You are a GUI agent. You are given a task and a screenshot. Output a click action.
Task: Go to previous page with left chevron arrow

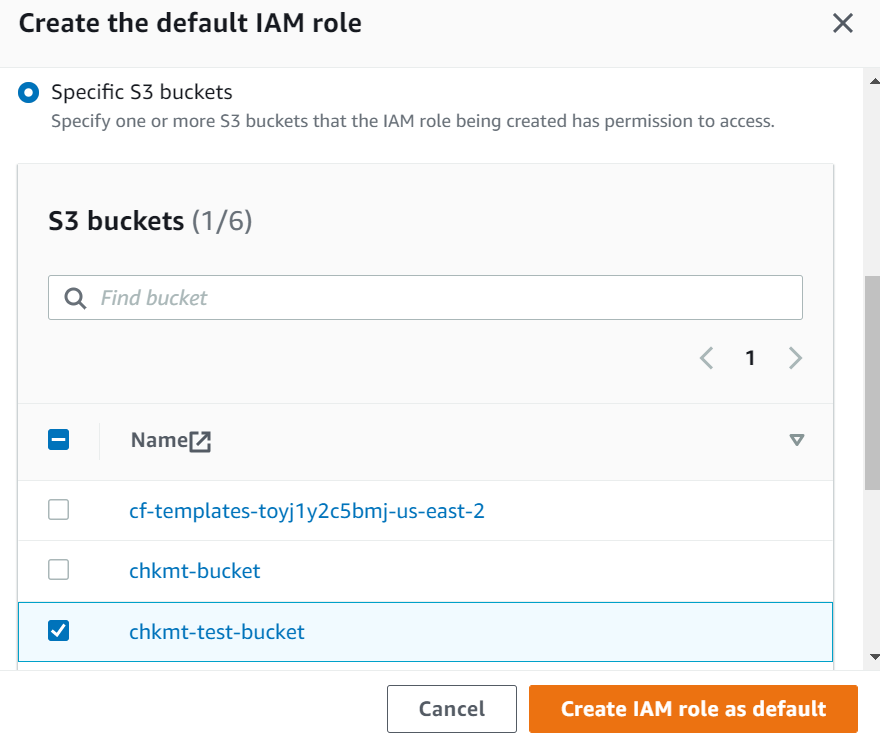click(706, 357)
